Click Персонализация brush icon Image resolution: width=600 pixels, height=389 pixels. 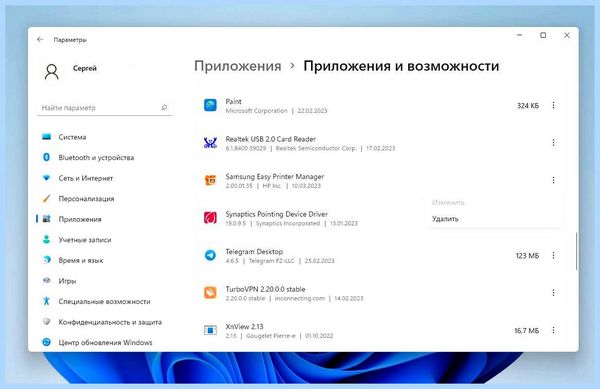coord(46,198)
